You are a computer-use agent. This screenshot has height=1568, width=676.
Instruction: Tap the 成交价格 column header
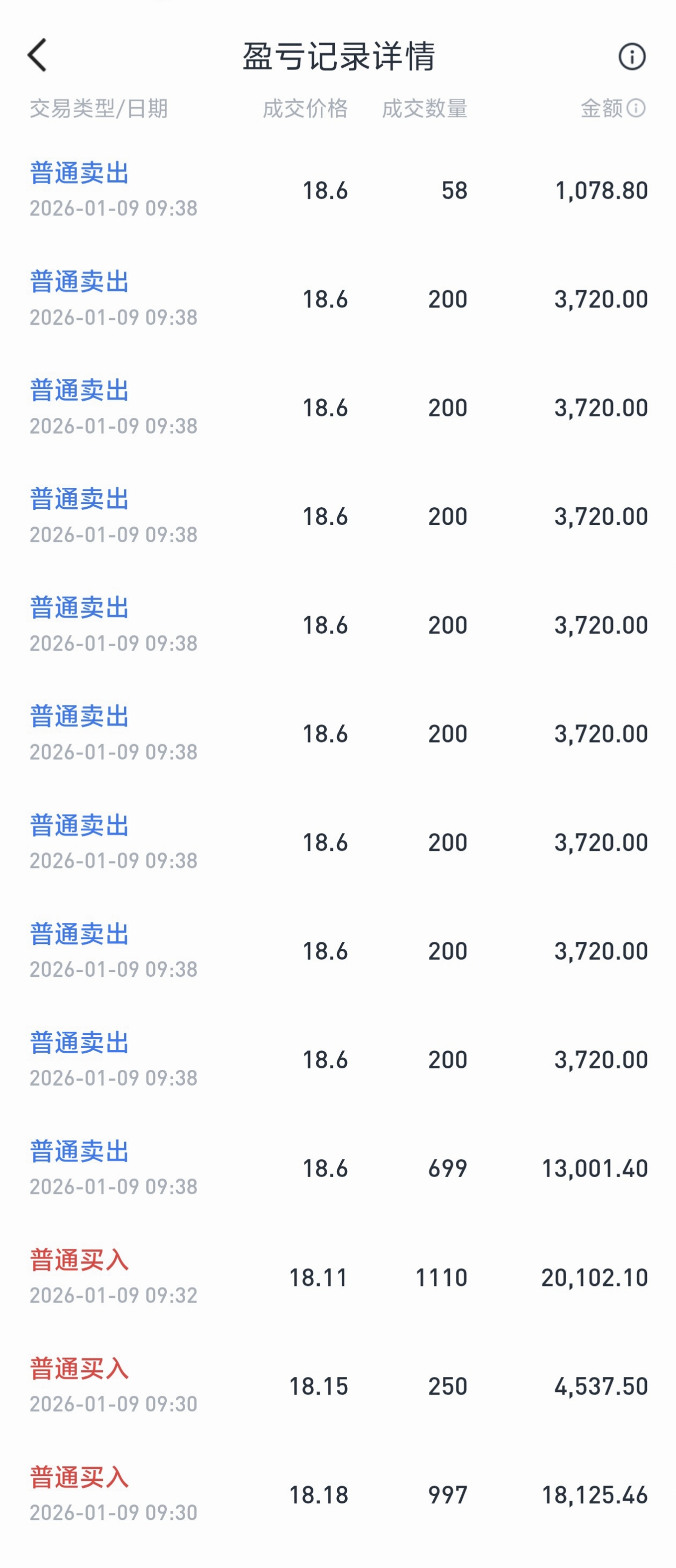click(305, 108)
